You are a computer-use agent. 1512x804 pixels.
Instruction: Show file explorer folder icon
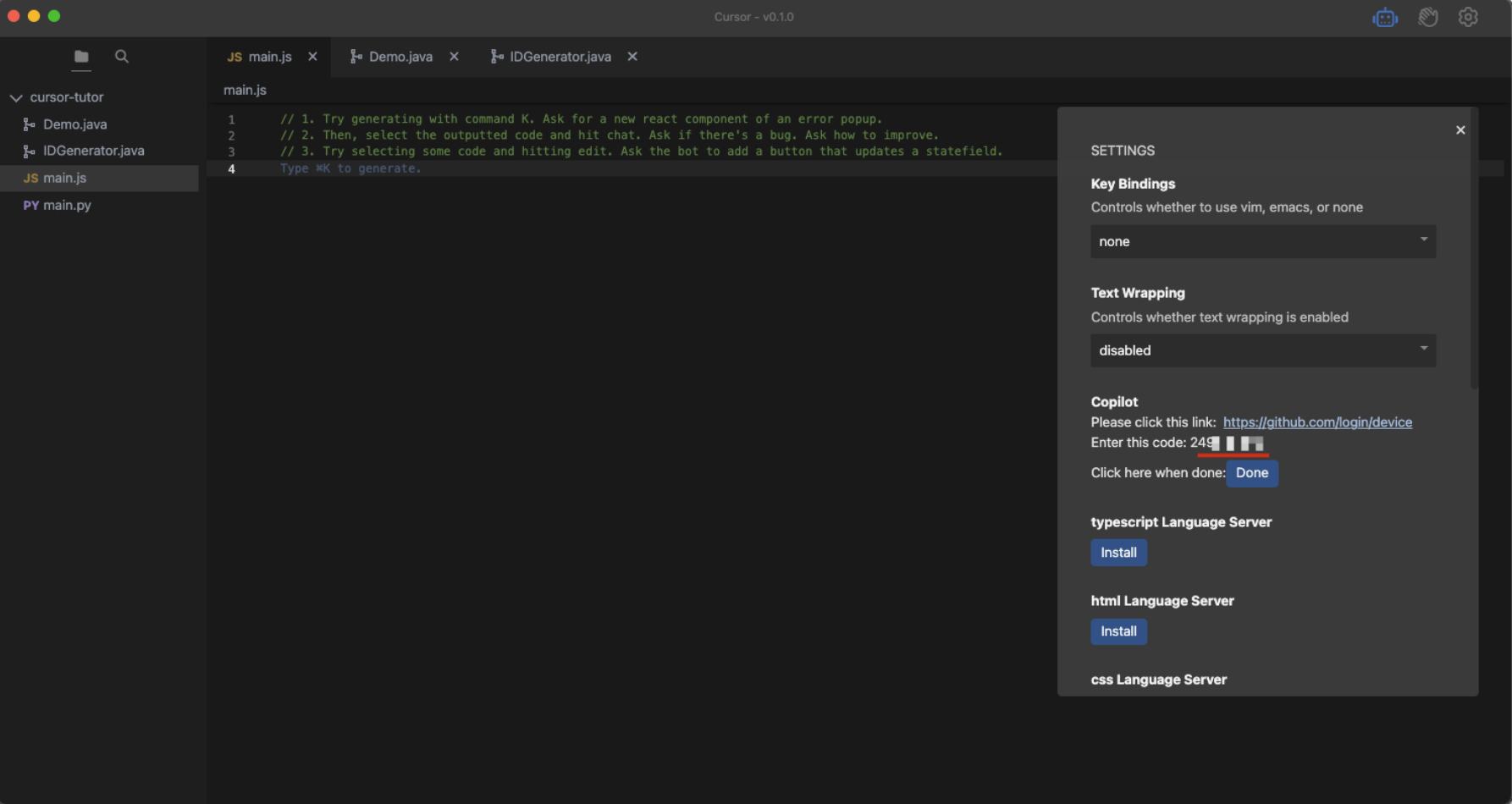[81, 57]
